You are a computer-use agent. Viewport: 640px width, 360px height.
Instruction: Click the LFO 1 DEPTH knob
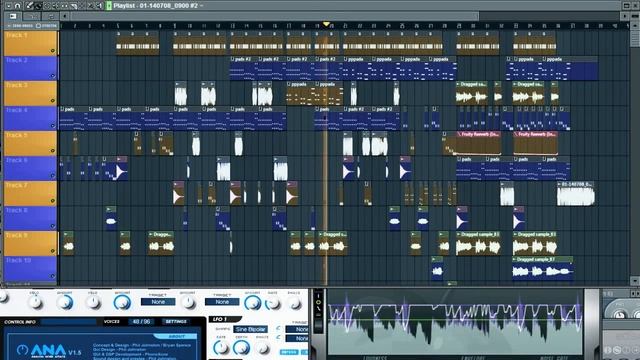[241, 348]
